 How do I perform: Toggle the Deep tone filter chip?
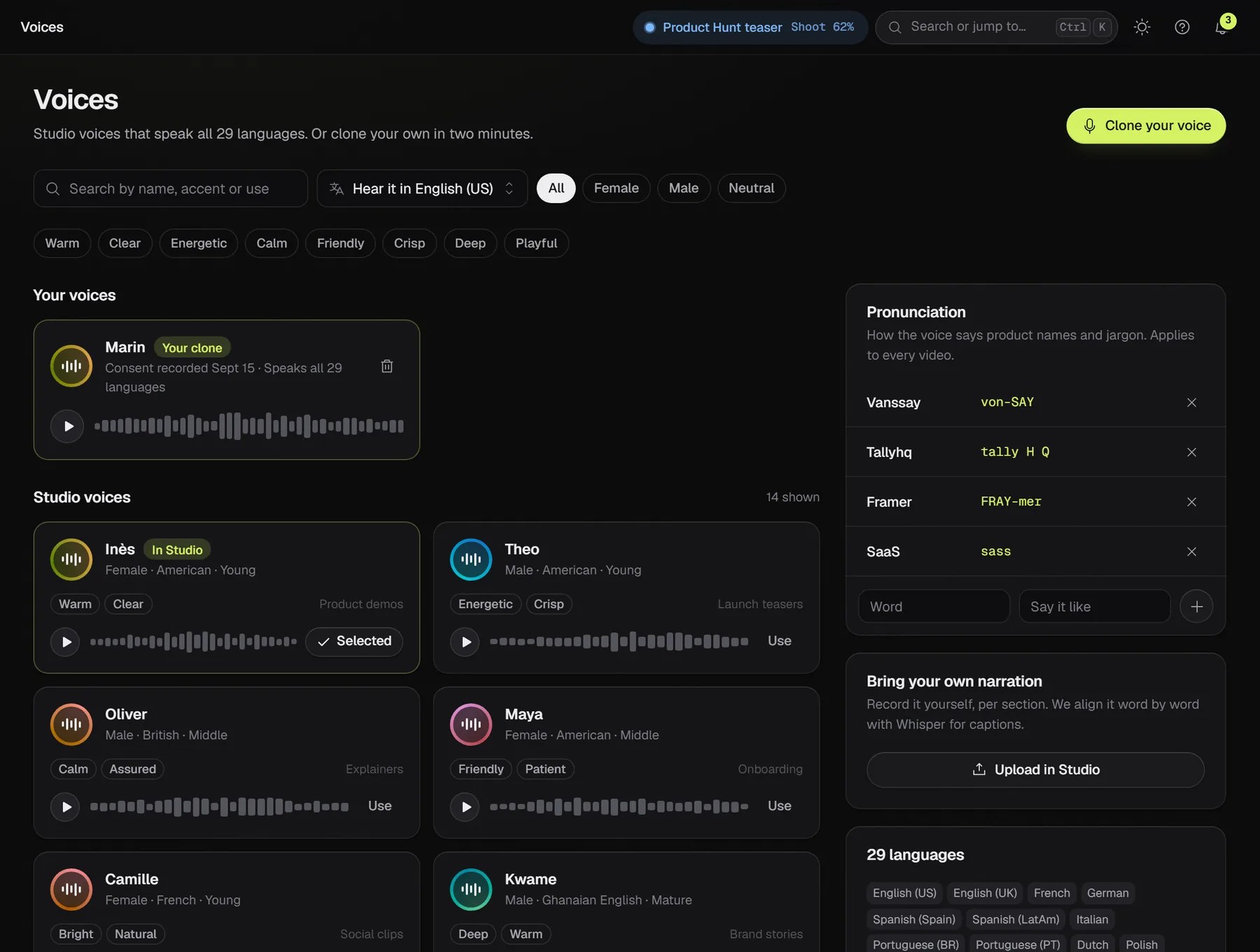tap(470, 243)
